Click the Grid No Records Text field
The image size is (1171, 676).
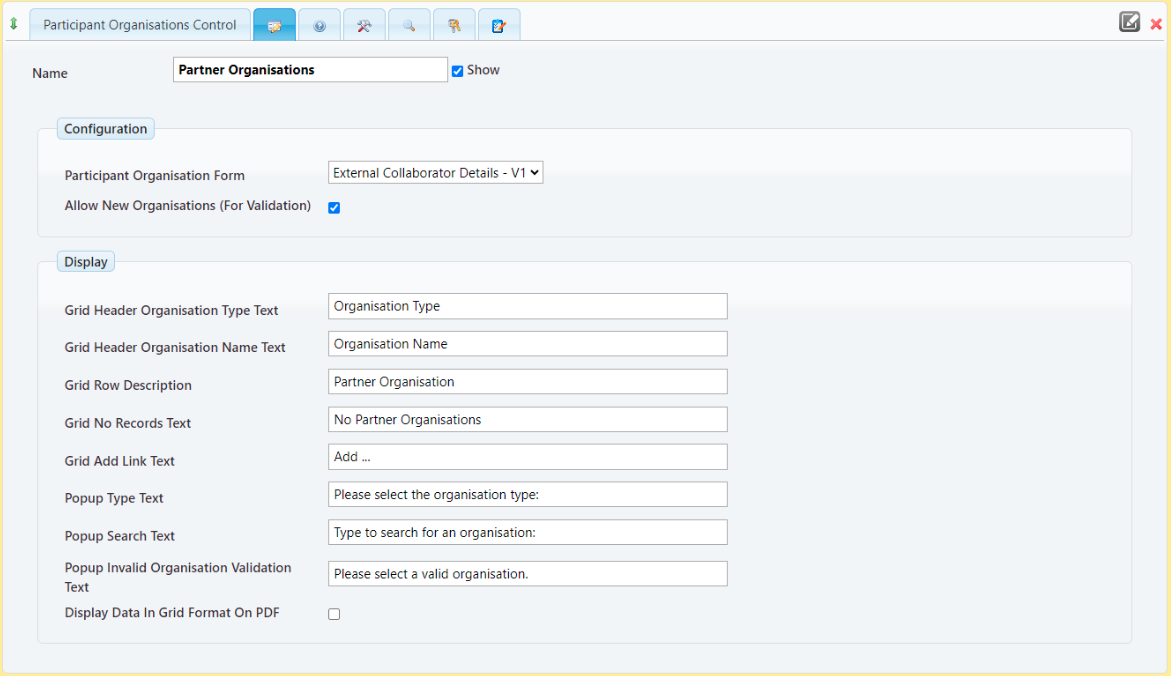pos(527,420)
